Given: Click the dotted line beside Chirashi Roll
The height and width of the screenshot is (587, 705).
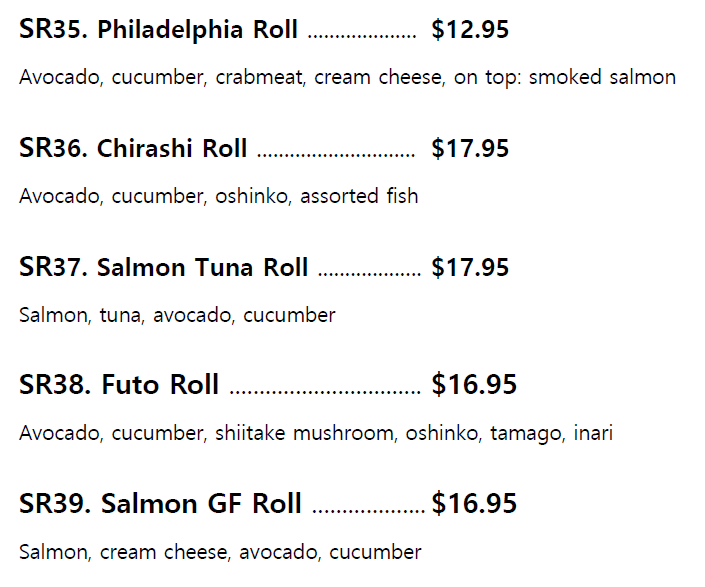Looking at the screenshot, I should point(336,155).
